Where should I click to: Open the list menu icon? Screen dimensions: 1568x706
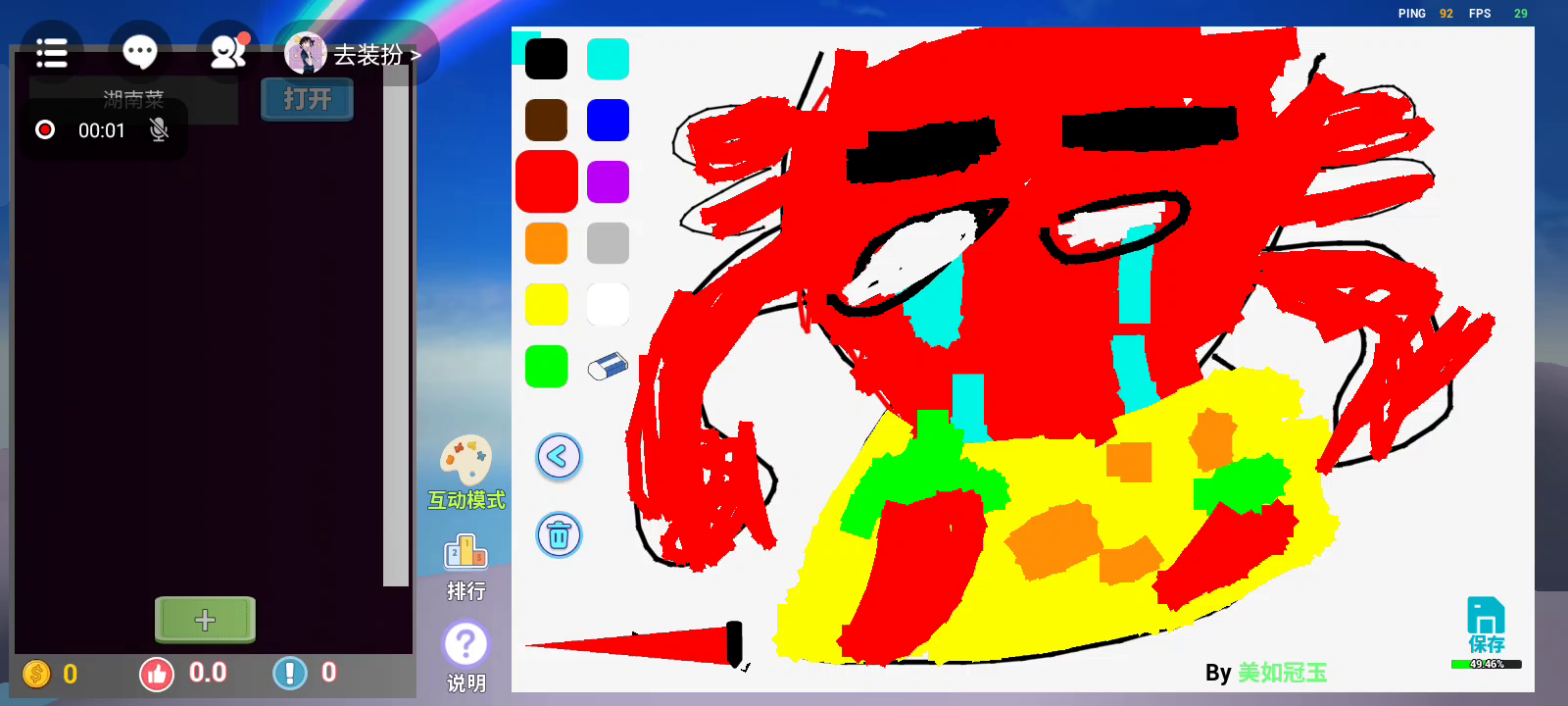[52, 53]
